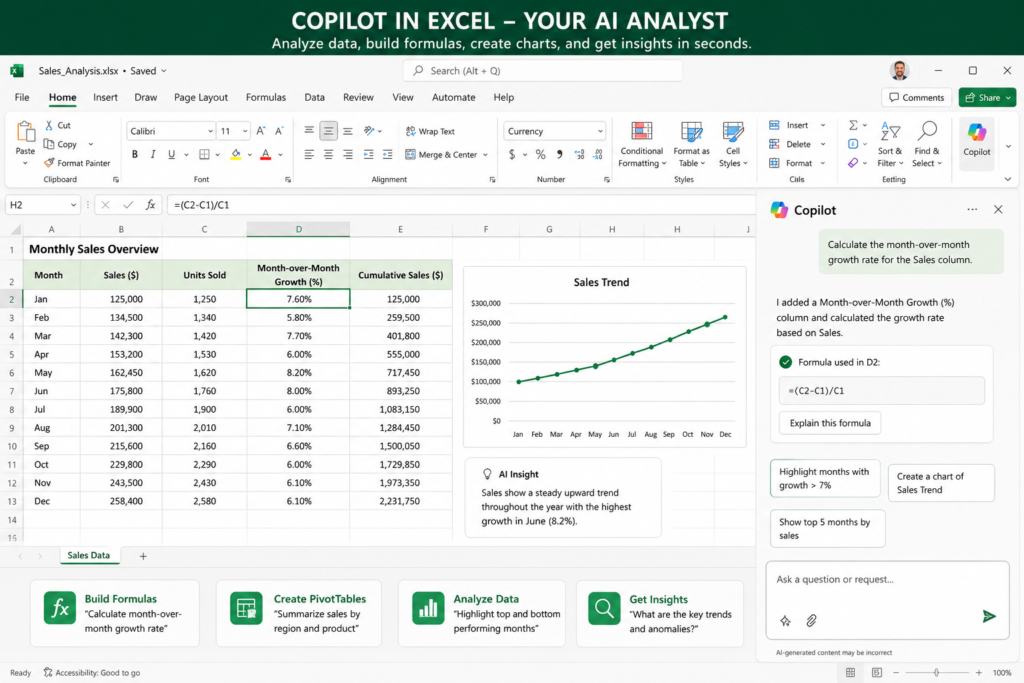
Task: Click the Insert Function fx icon
Action: pos(150,205)
